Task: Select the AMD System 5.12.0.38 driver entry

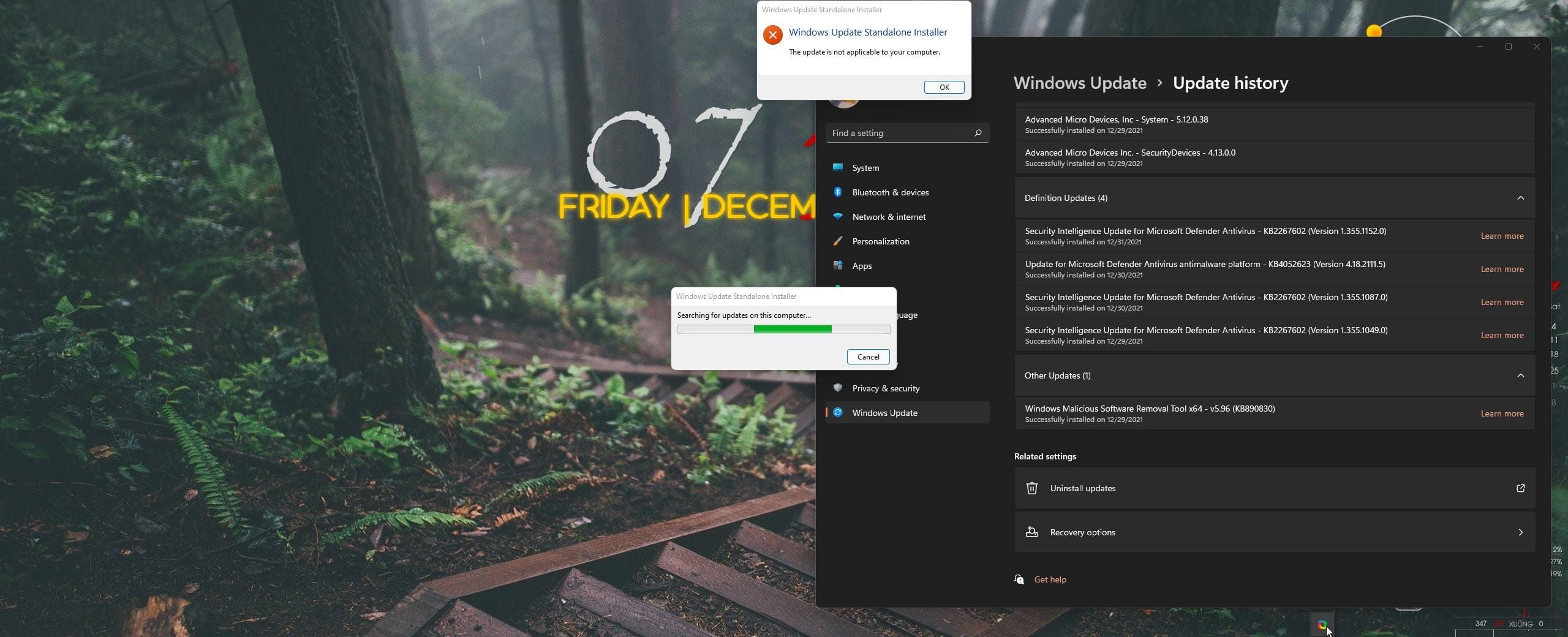Action: point(1275,124)
